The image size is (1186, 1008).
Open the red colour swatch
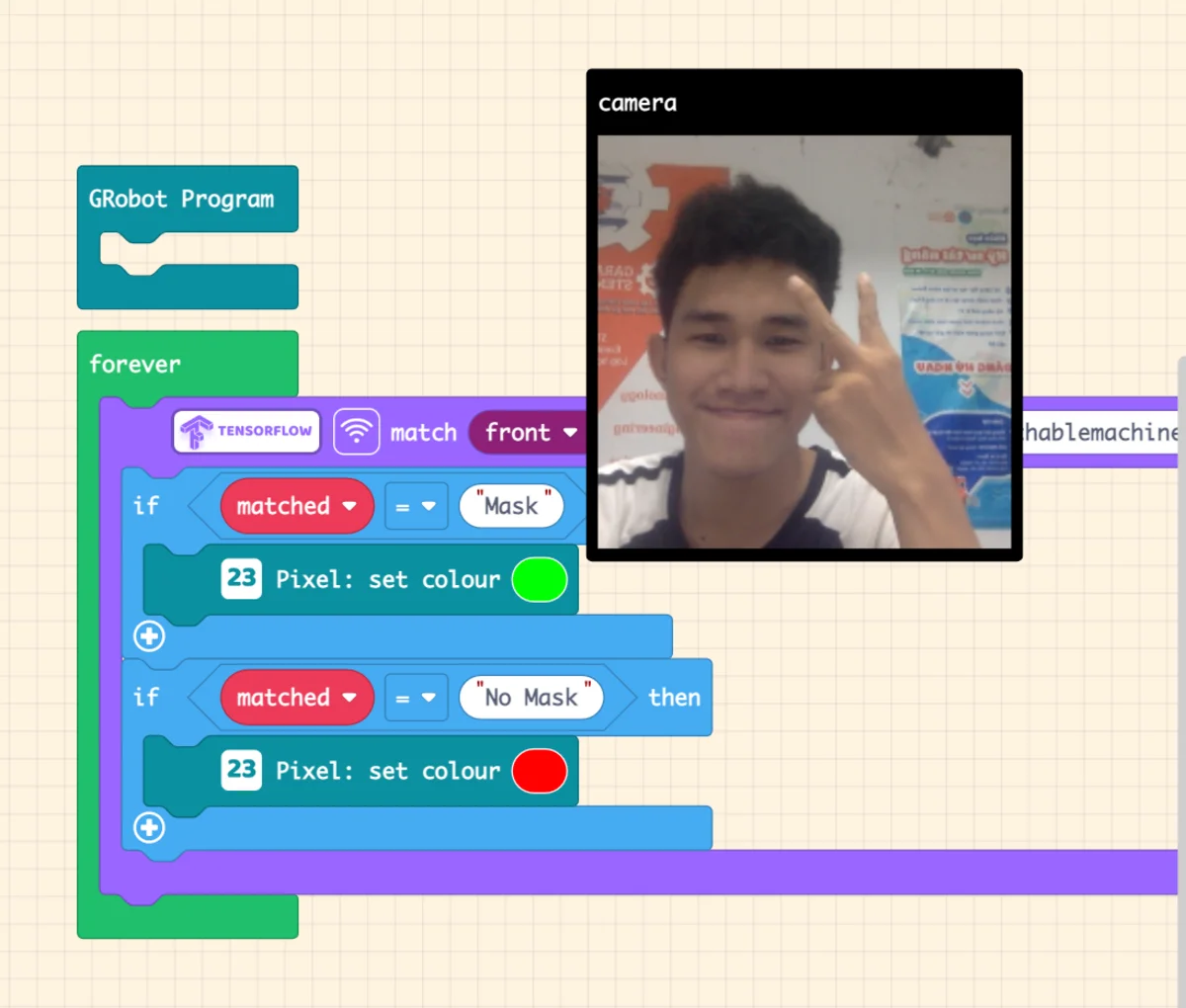click(x=540, y=772)
